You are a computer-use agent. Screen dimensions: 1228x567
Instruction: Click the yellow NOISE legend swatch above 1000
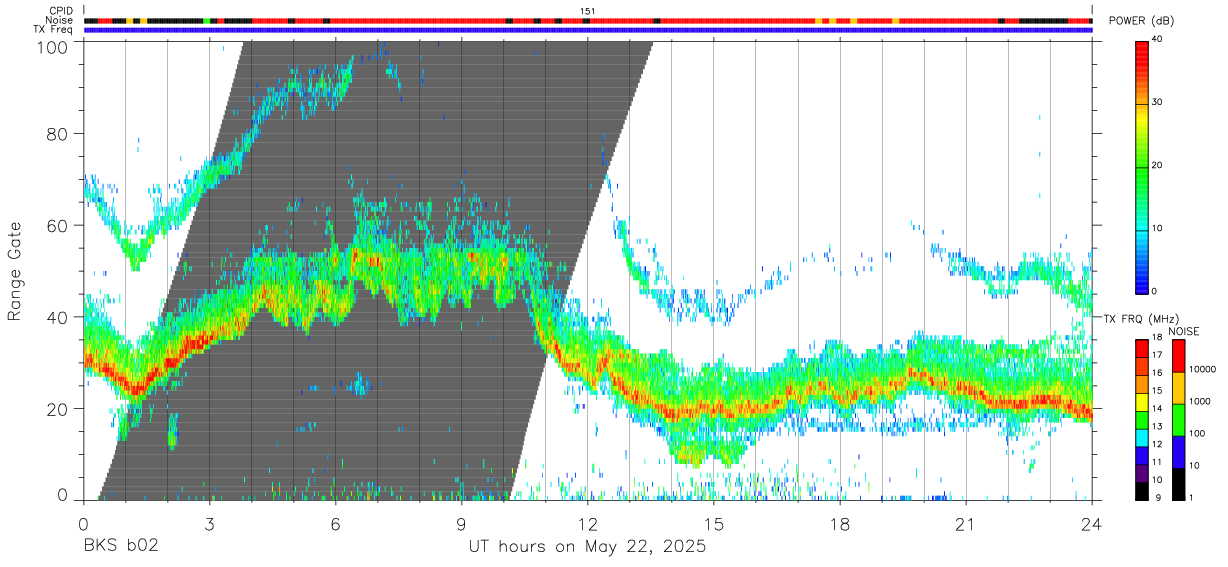coord(1178,388)
